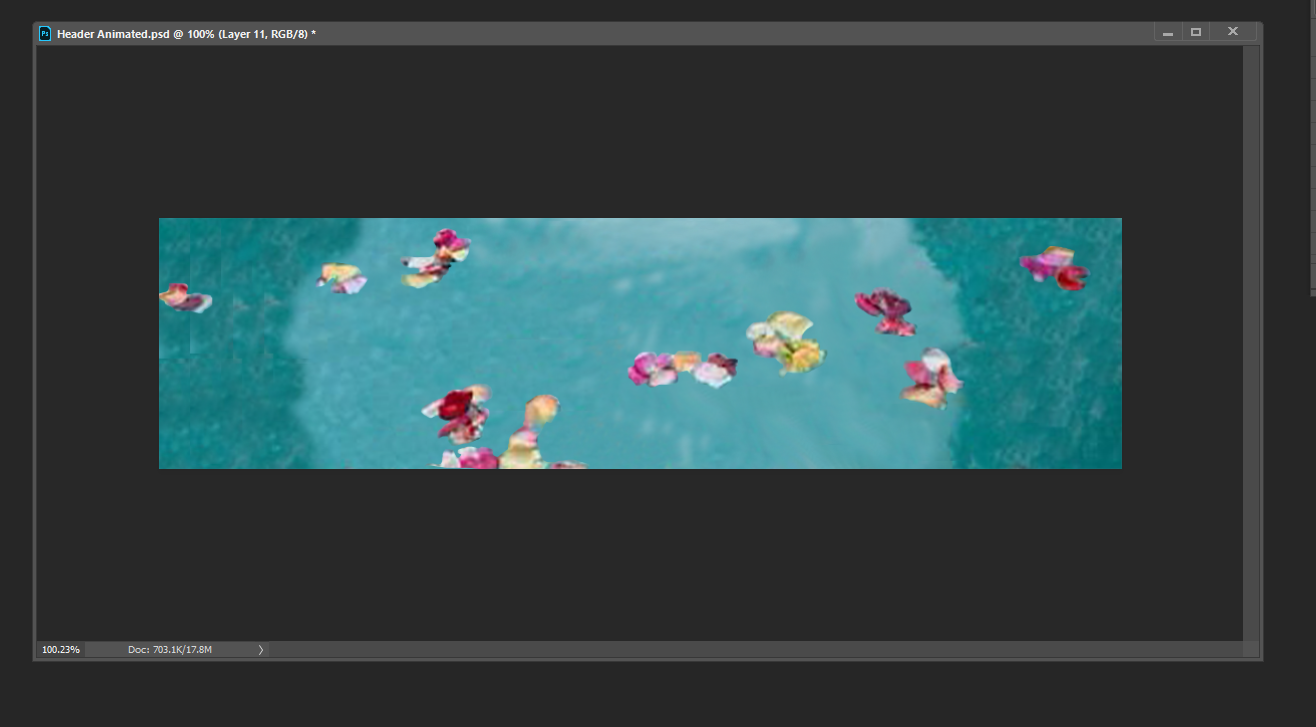Close the Header Animated.psd document

[1233, 32]
